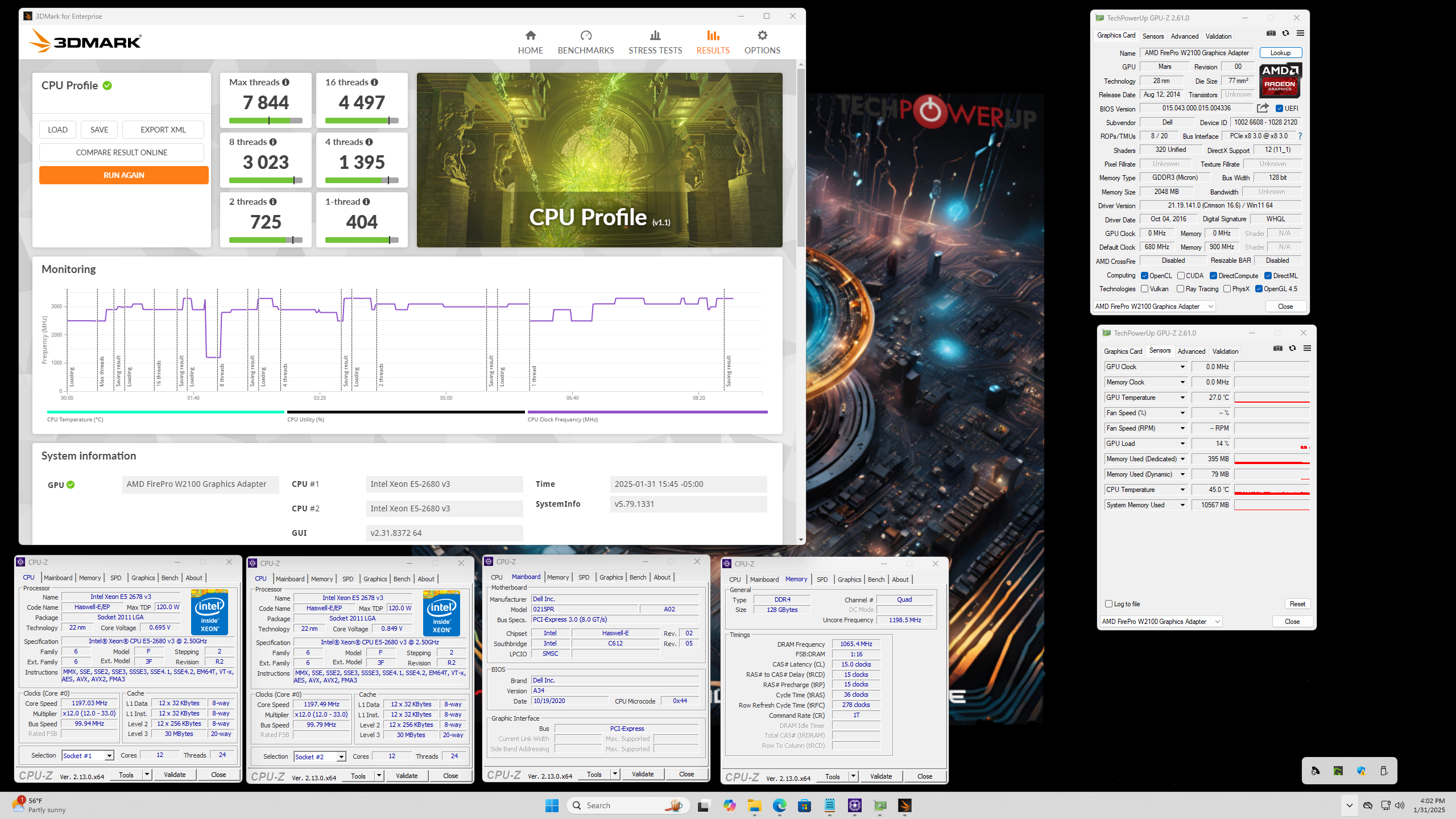Viewport: 1456px width, 819px height.
Task: Open the GPU selector dropdown in GPU-Z Graphics Card window
Action: click(1154, 307)
